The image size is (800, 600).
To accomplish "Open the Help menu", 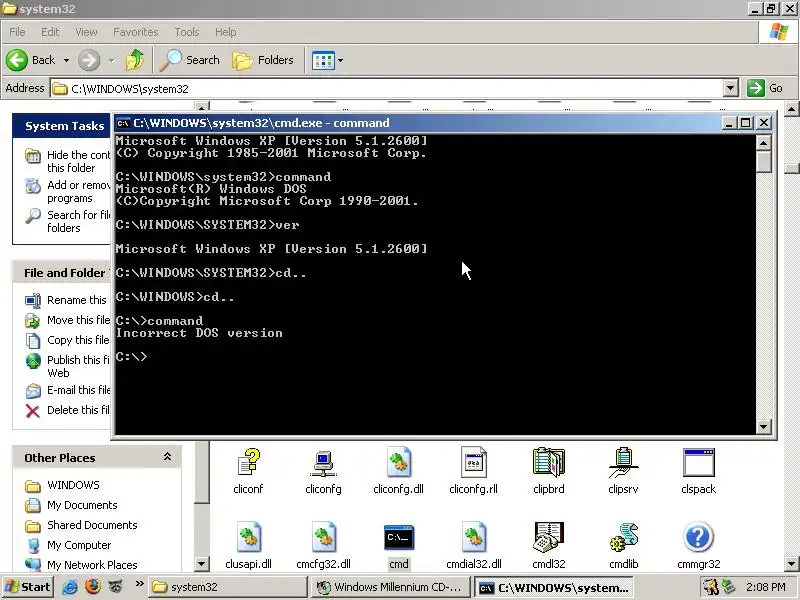I will (226, 32).
